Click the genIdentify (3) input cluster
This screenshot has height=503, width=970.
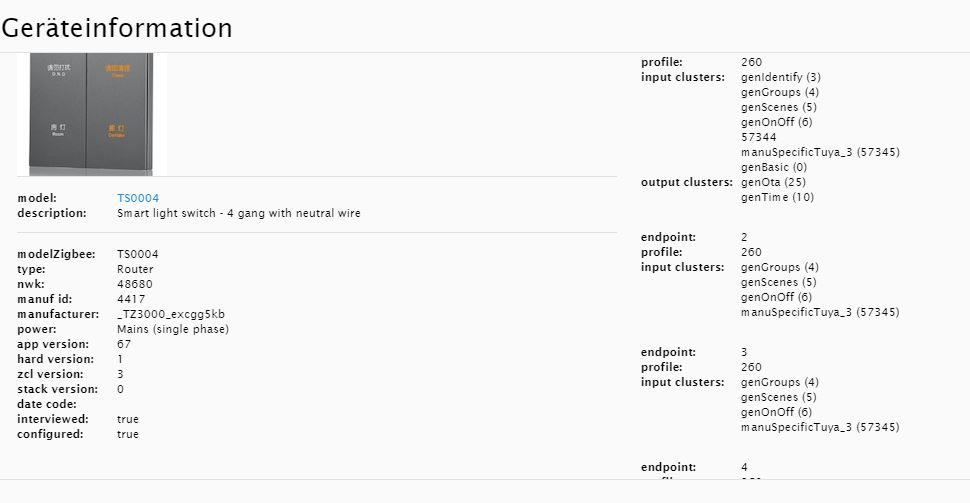tap(781, 77)
